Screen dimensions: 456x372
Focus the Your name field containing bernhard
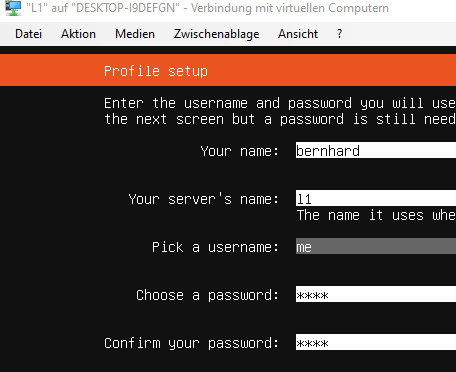[x=376, y=150]
